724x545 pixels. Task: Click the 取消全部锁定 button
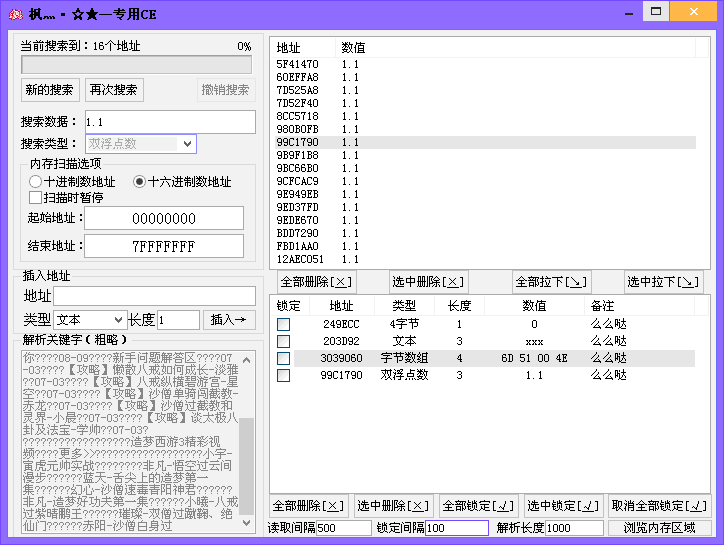(x=659, y=506)
